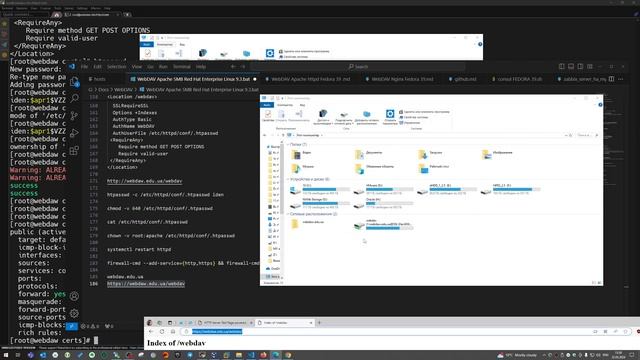Click browser reload button

[x=162, y=331]
